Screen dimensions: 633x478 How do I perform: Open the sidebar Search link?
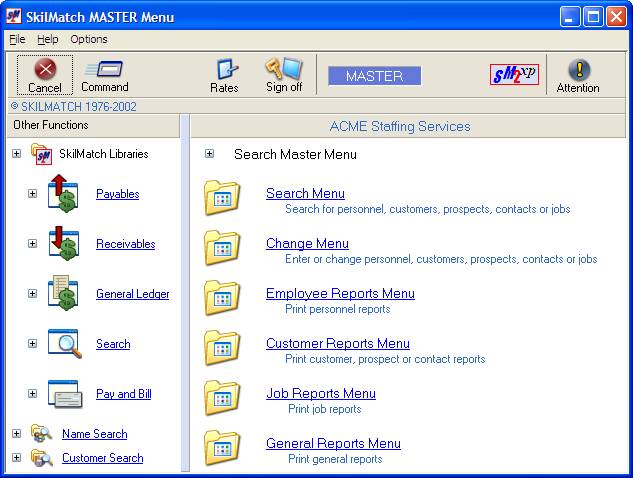click(113, 344)
